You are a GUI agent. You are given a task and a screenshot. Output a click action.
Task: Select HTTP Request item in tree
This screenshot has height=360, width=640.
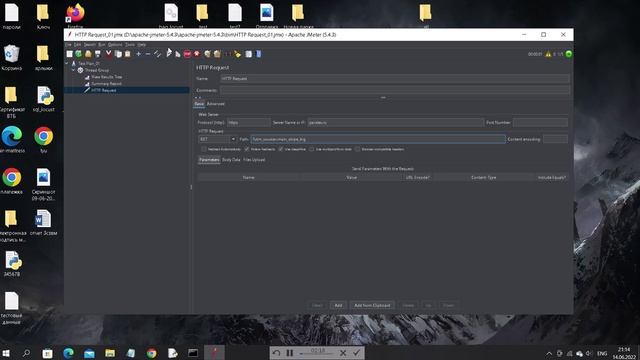(104, 90)
